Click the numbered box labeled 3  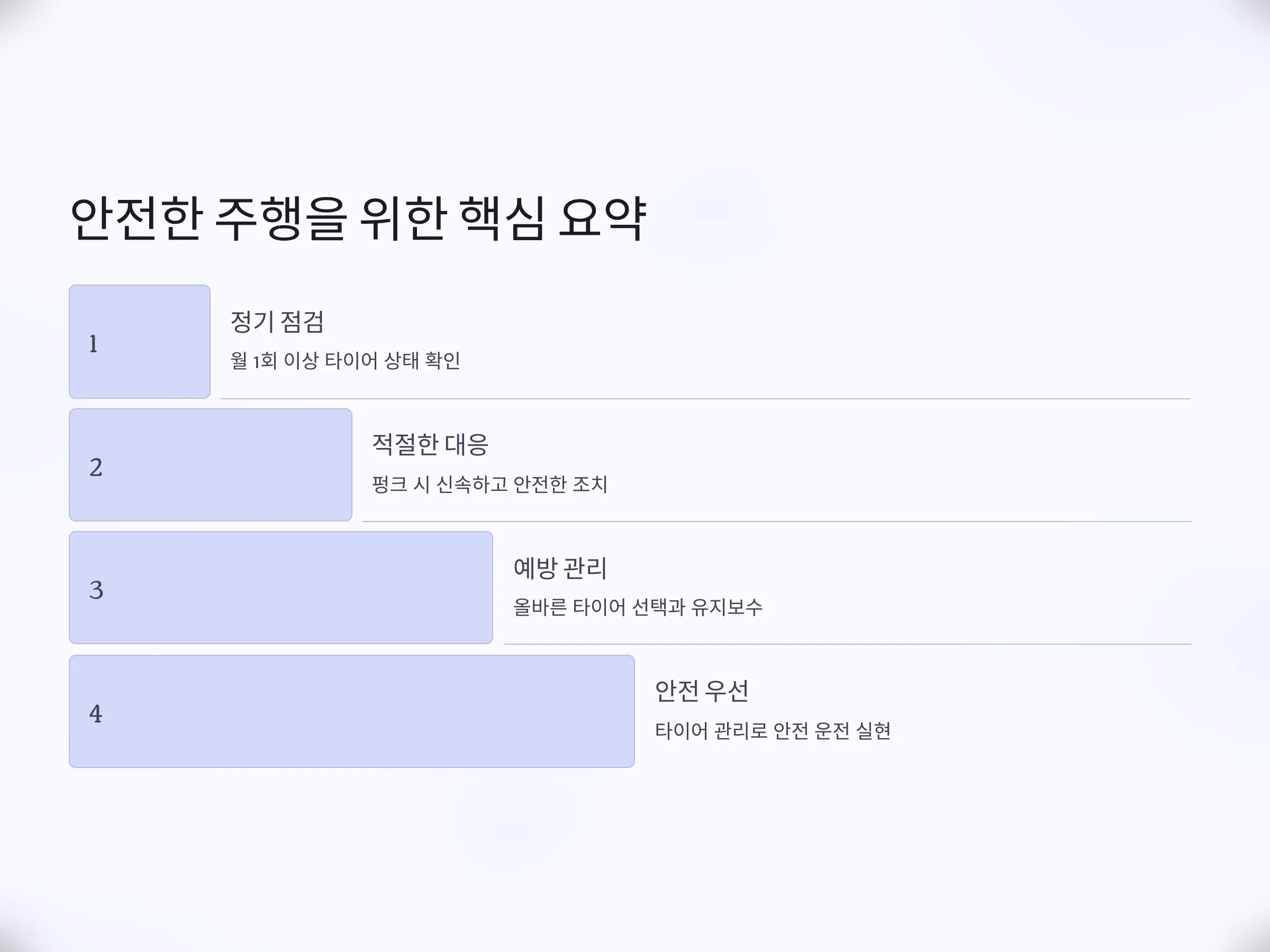click(281, 588)
